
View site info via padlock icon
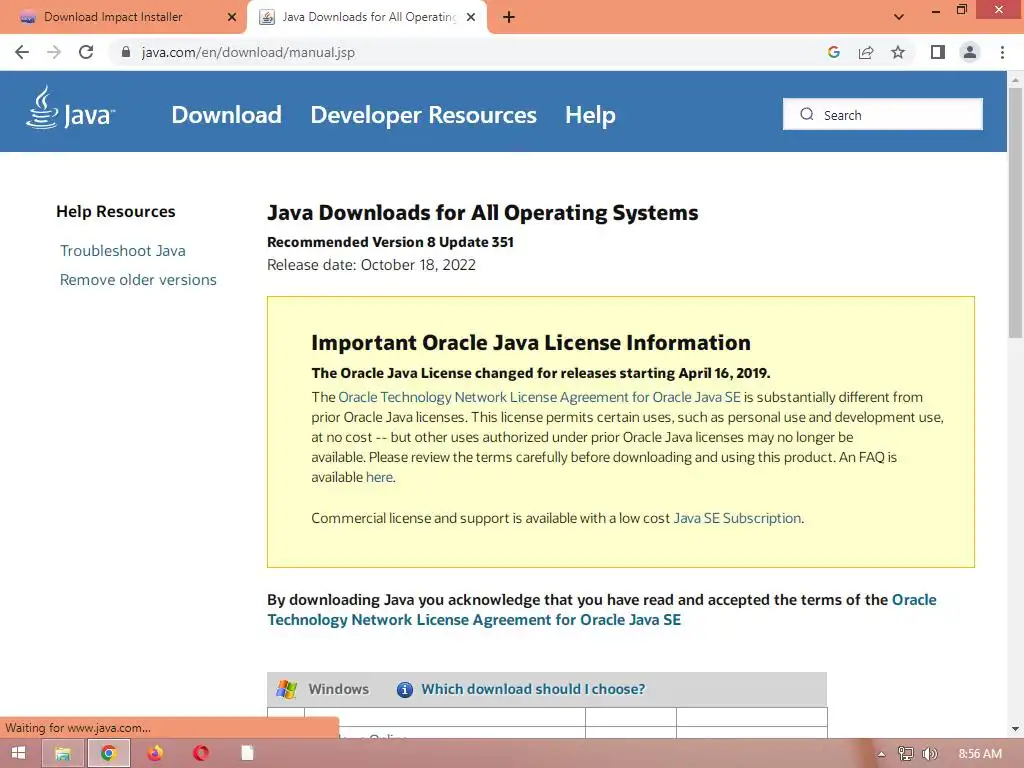(125, 52)
